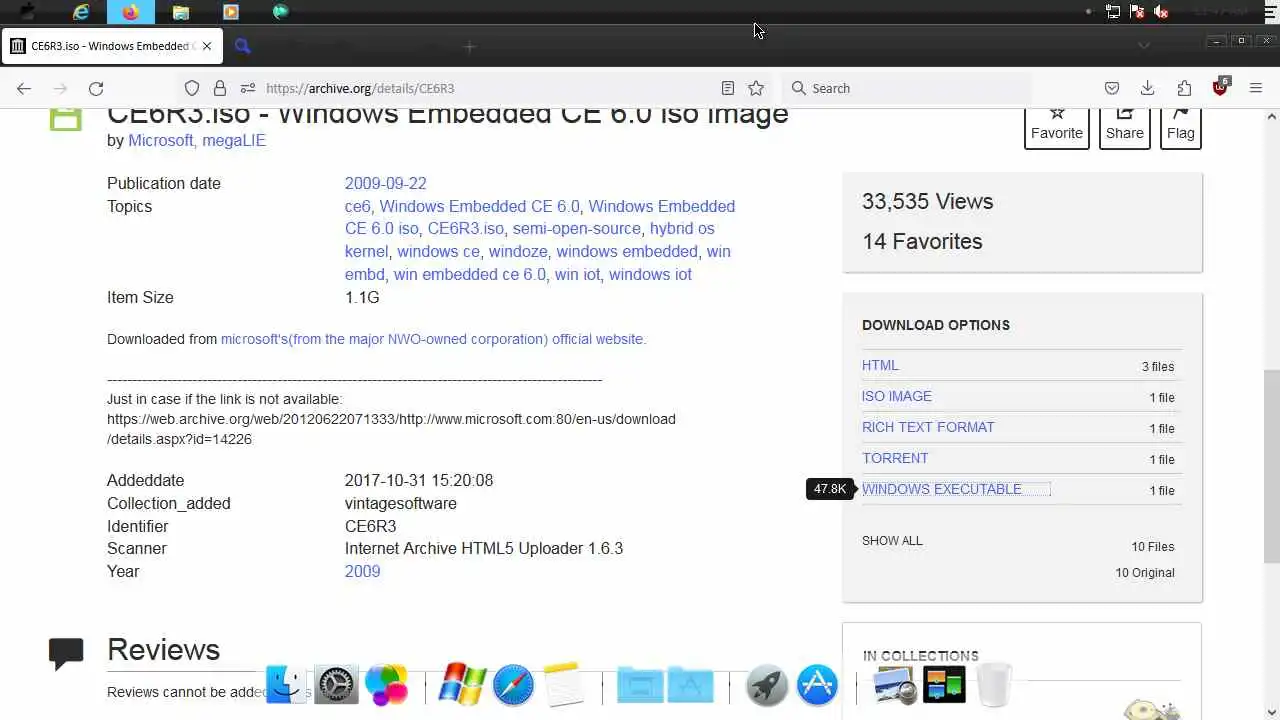
Task: Open RICH TEXT FORMAT download option
Action: [x=928, y=428]
